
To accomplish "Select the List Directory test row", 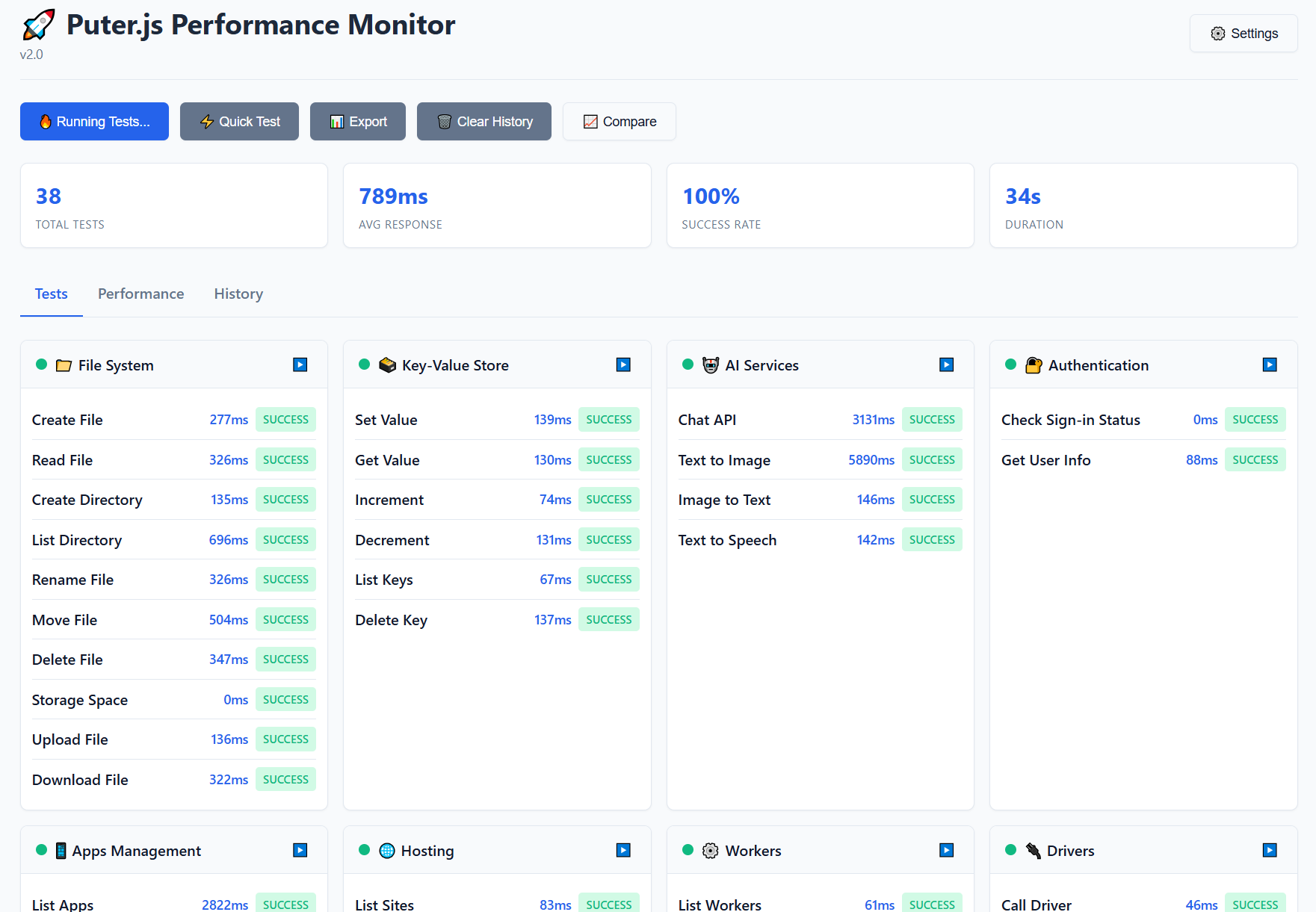I will click(174, 540).
